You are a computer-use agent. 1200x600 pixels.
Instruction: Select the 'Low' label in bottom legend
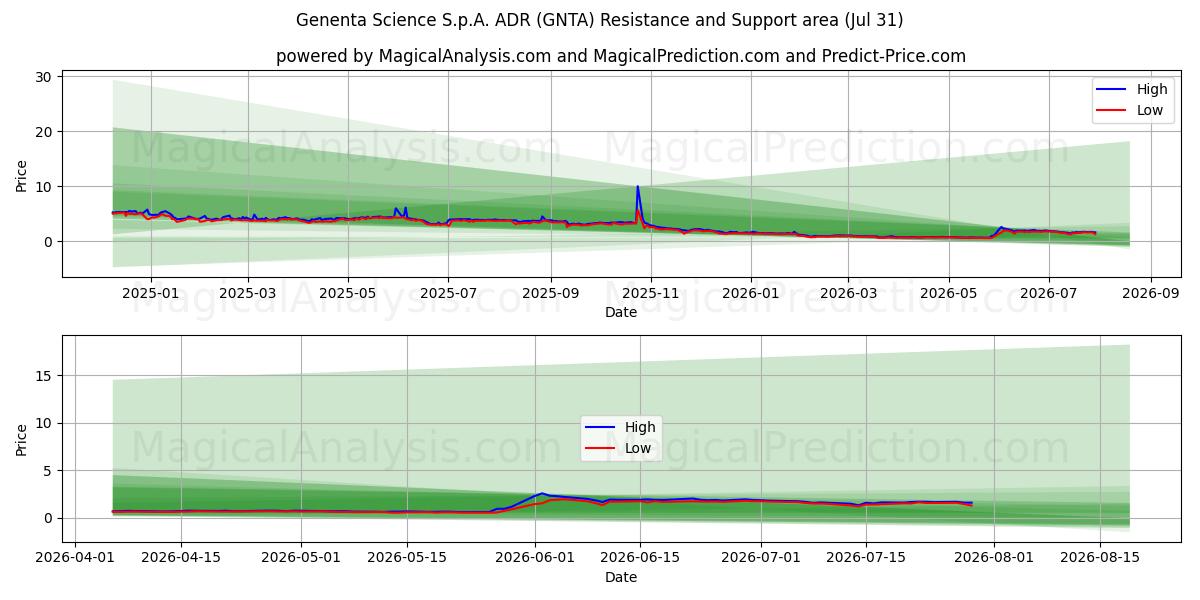click(x=638, y=448)
